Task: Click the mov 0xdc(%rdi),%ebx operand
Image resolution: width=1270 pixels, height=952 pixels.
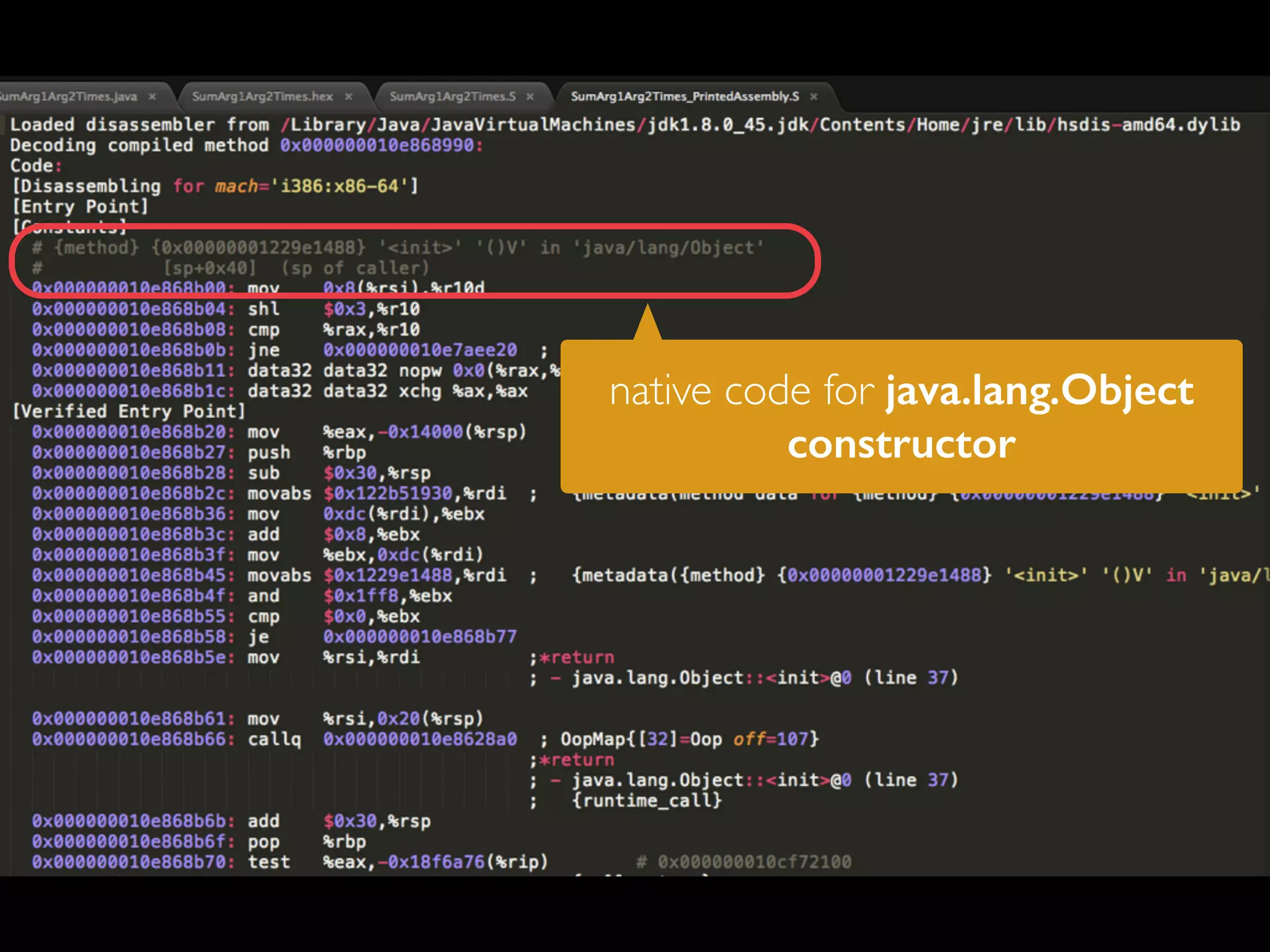Action: click(404, 514)
